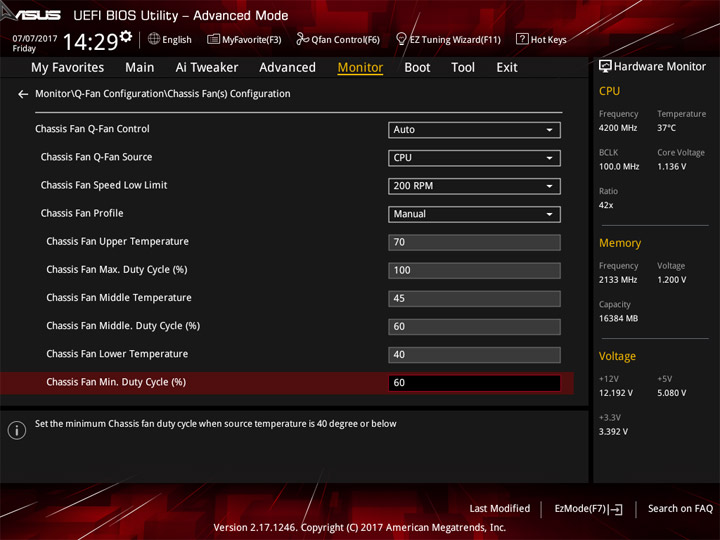Screen dimensions: 720x540
Task: Go to Ai Tweaker tab
Action: point(207,68)
